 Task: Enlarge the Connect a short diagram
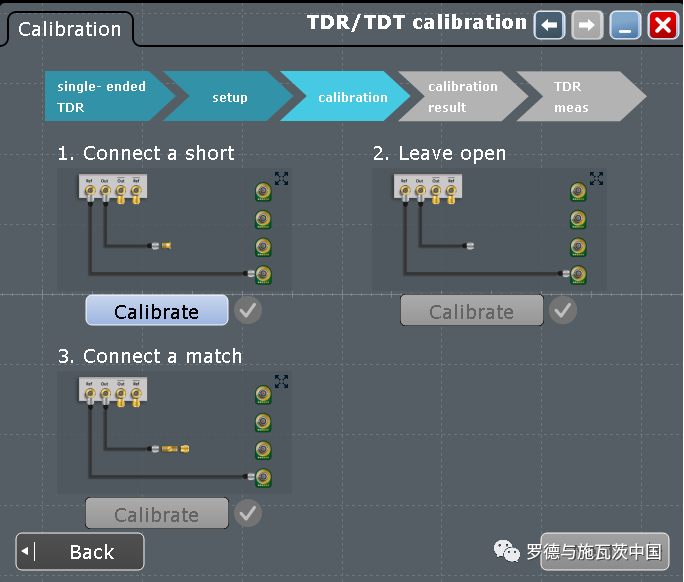tap(282, 178)
